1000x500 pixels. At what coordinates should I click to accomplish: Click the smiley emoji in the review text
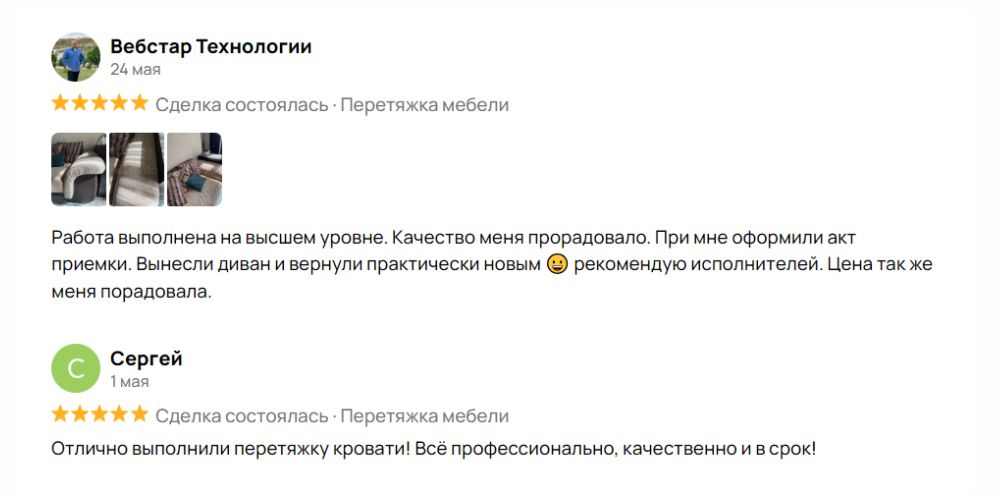tap(558, 265)
